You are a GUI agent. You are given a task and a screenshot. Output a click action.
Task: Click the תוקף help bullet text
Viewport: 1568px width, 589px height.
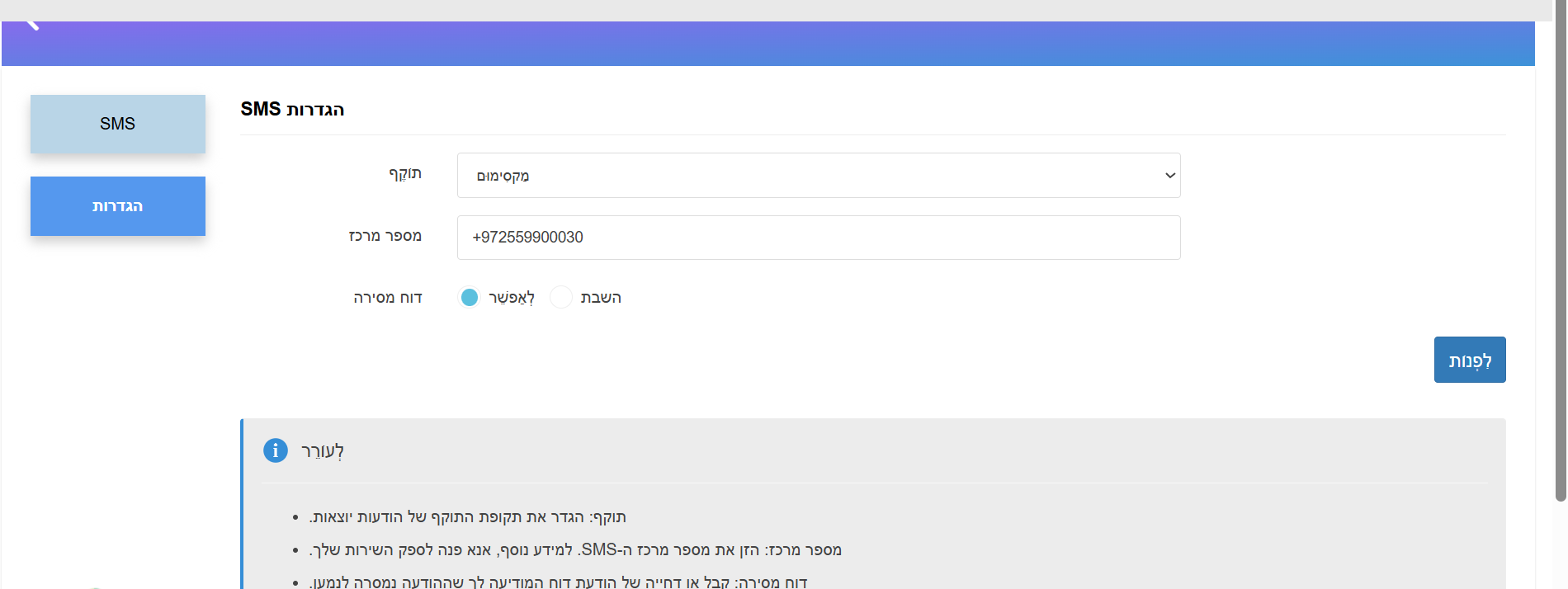coord(467,517)
